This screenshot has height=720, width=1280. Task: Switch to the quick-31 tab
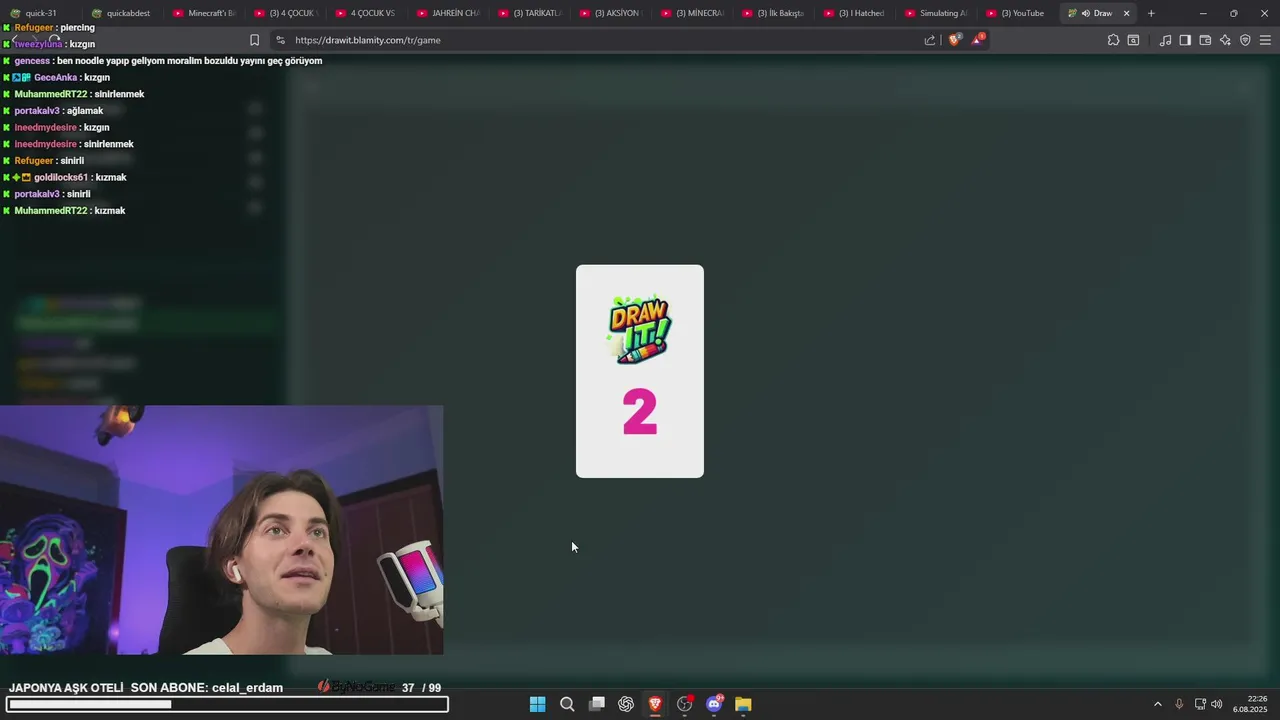click(40, 13)
